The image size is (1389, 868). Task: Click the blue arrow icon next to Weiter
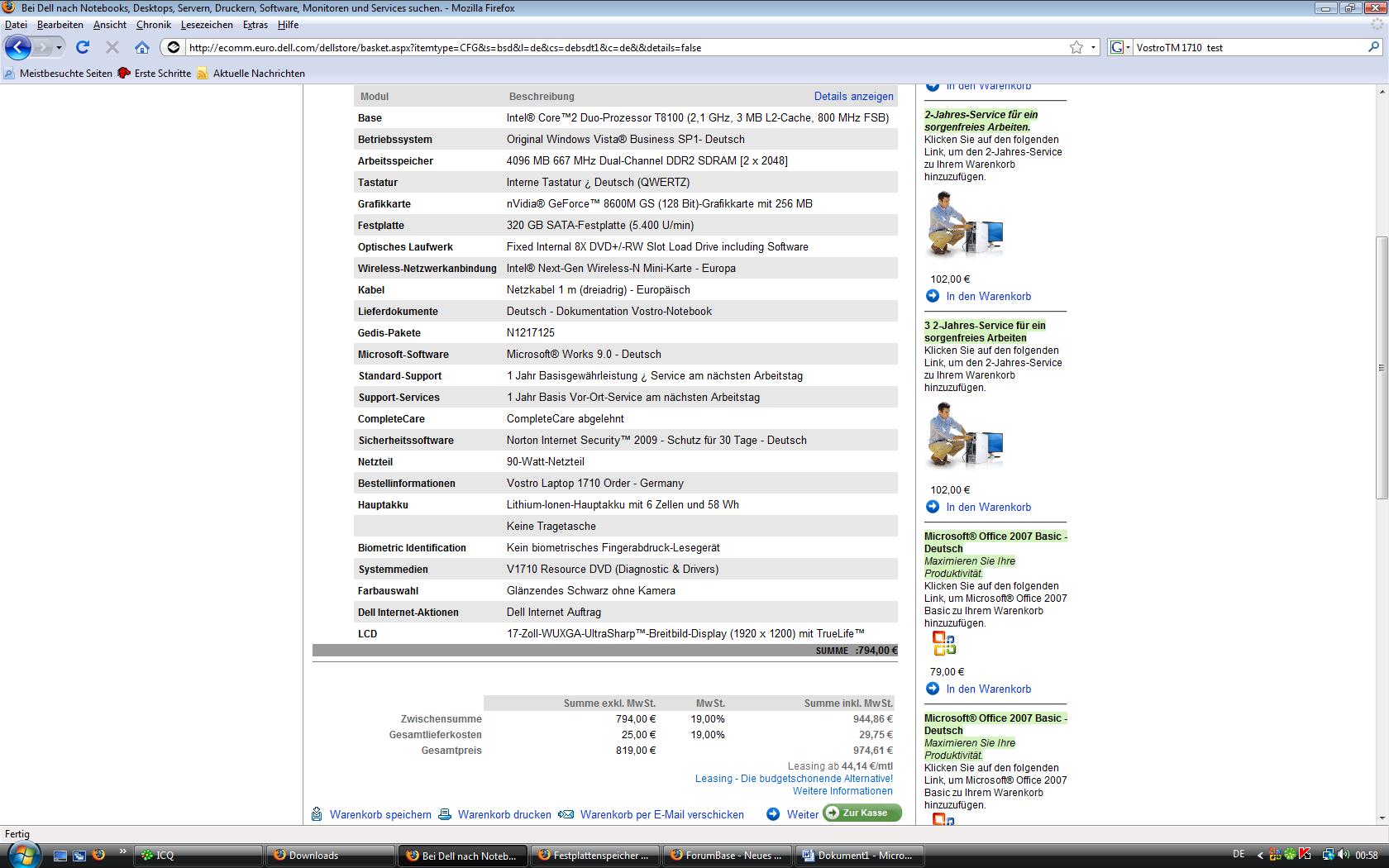pos(773,814)
